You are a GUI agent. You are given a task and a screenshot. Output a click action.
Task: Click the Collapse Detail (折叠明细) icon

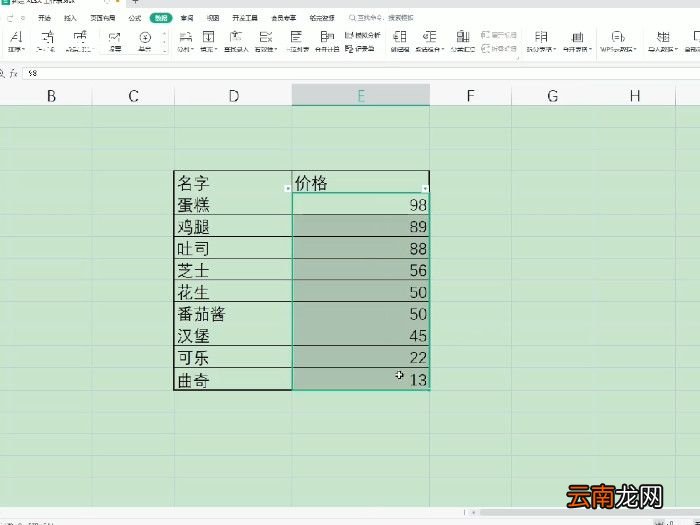499,48
